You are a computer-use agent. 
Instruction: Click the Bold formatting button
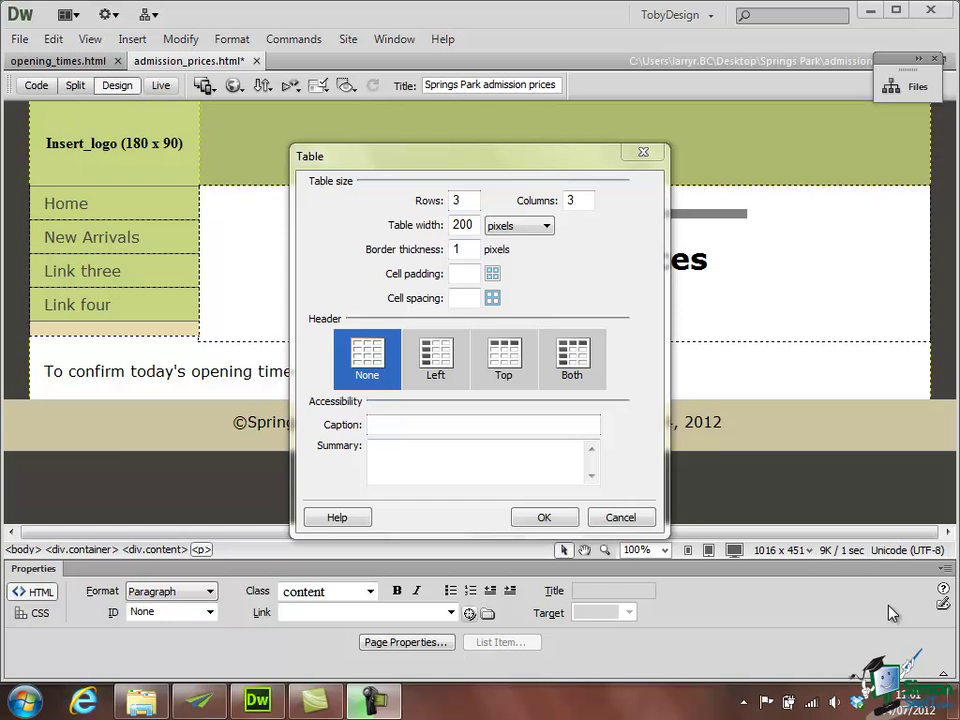point(397,590)
